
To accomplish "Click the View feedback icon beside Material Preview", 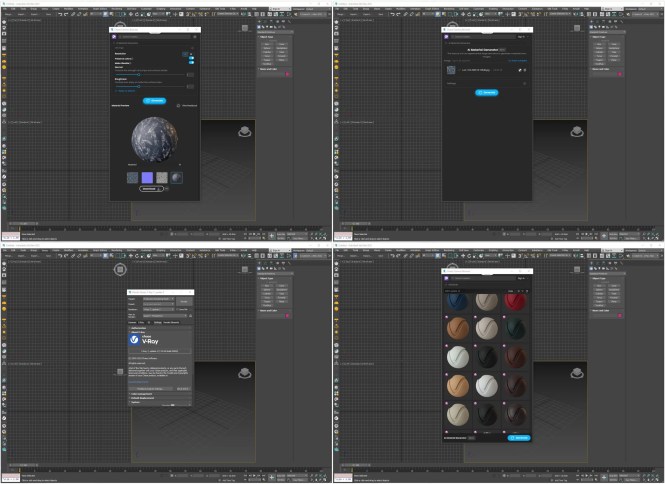I will tap(179, 106).
